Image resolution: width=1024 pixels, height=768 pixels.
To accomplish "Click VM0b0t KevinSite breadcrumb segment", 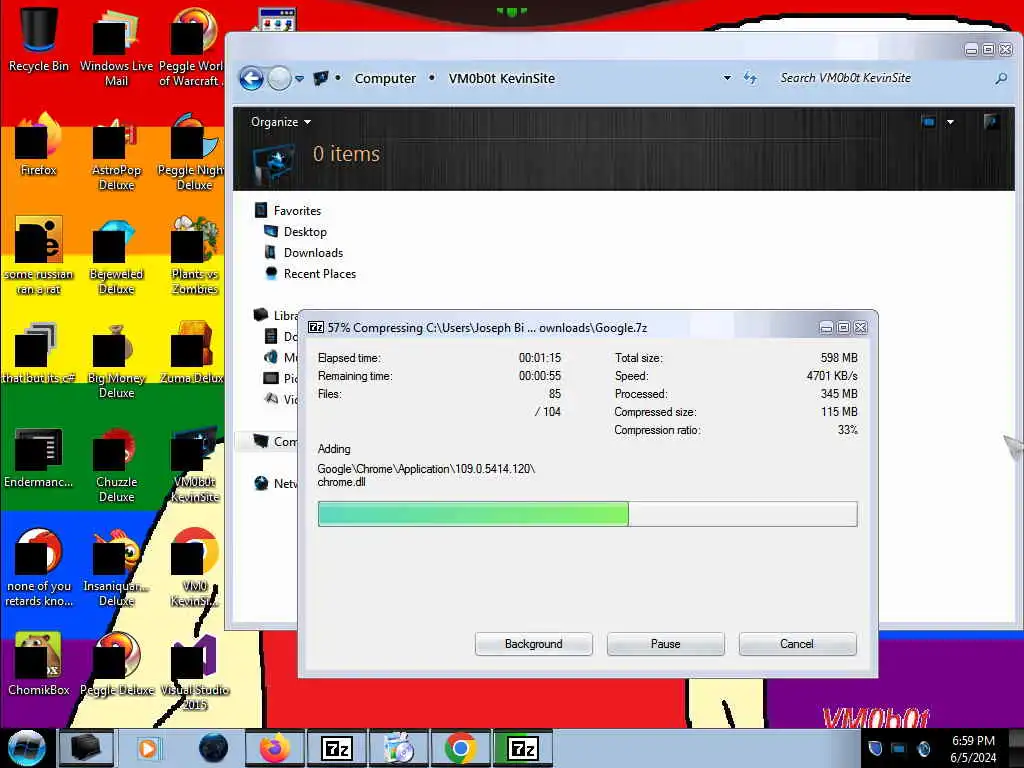I will 502,78.
